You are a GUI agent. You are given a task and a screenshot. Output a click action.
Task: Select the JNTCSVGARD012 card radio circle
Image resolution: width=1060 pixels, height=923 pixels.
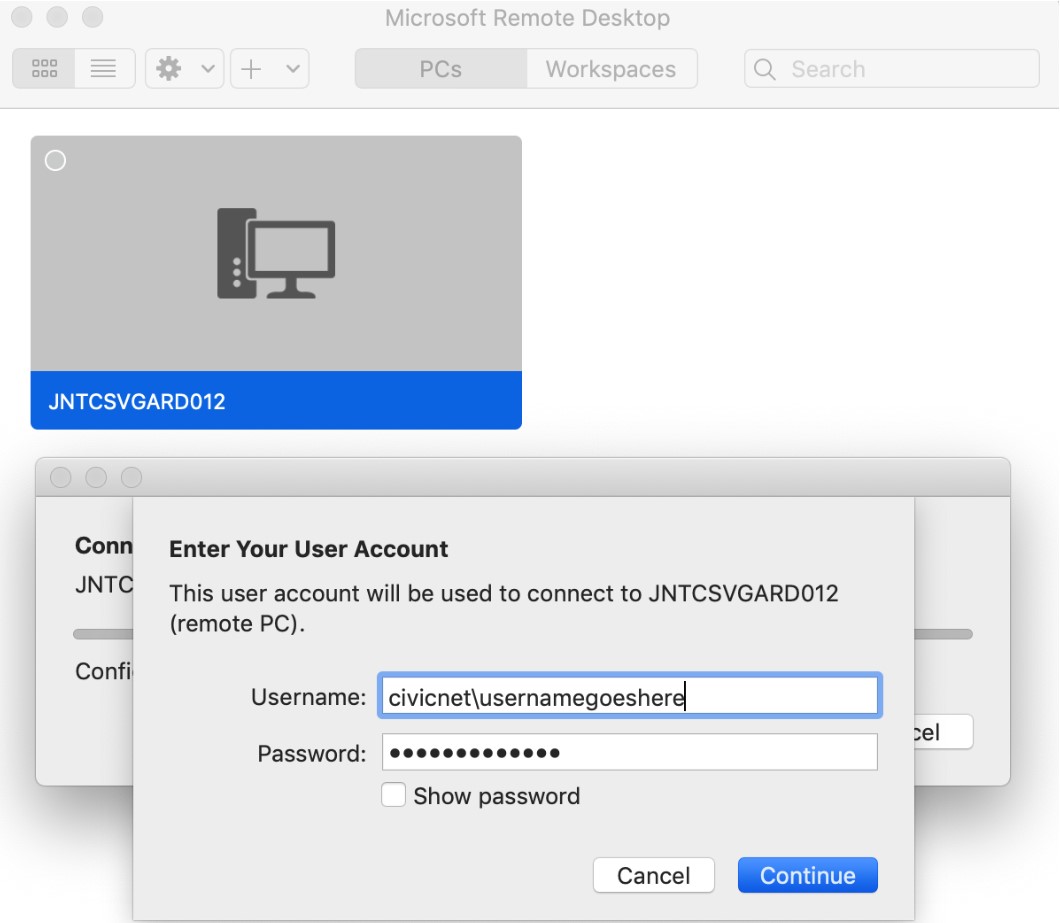[55, 161]
